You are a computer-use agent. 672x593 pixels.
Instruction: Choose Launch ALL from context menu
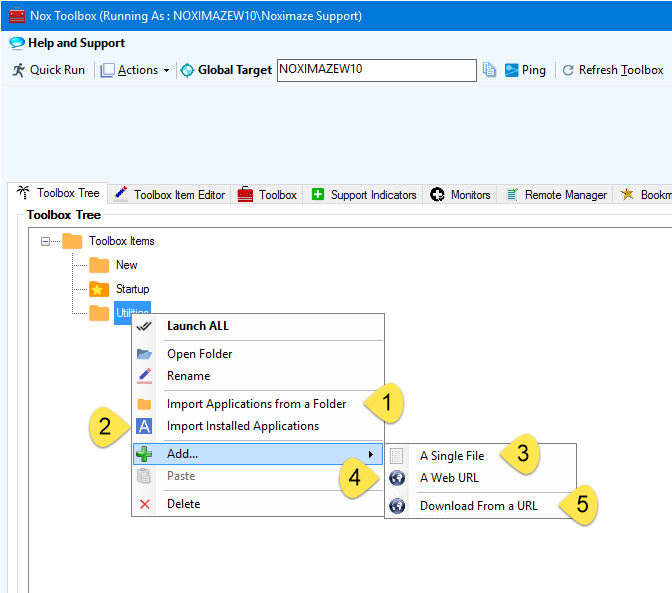[x=258, y=326]
